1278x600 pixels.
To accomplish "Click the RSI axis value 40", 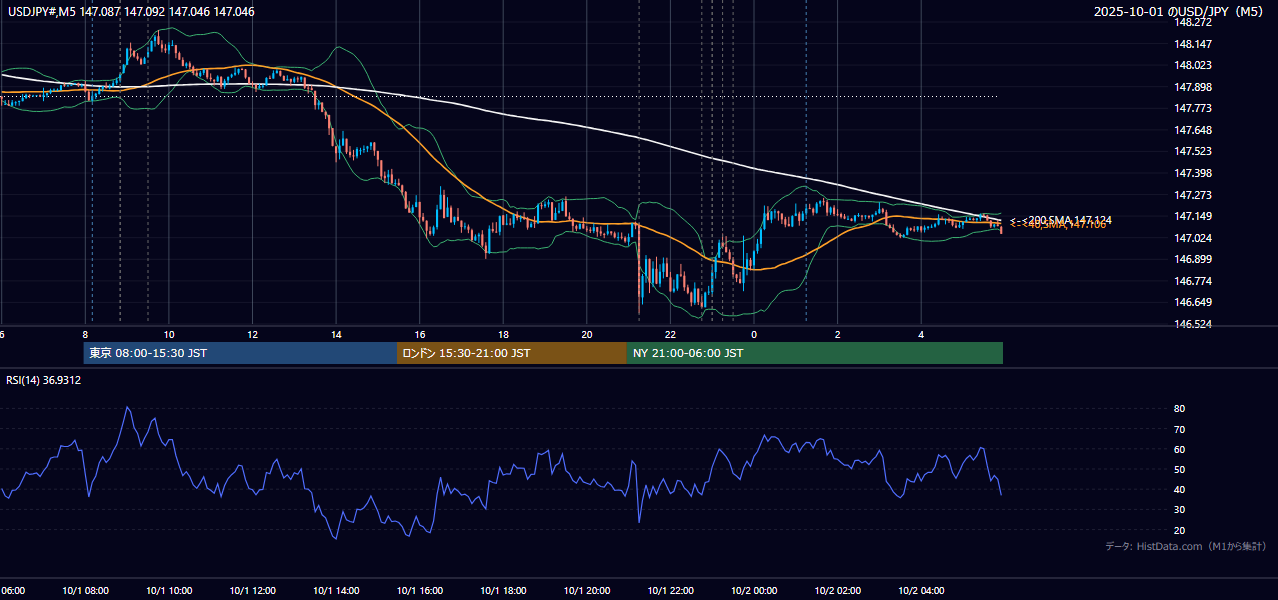I will pyautogui.click(x=1180, y=489).
